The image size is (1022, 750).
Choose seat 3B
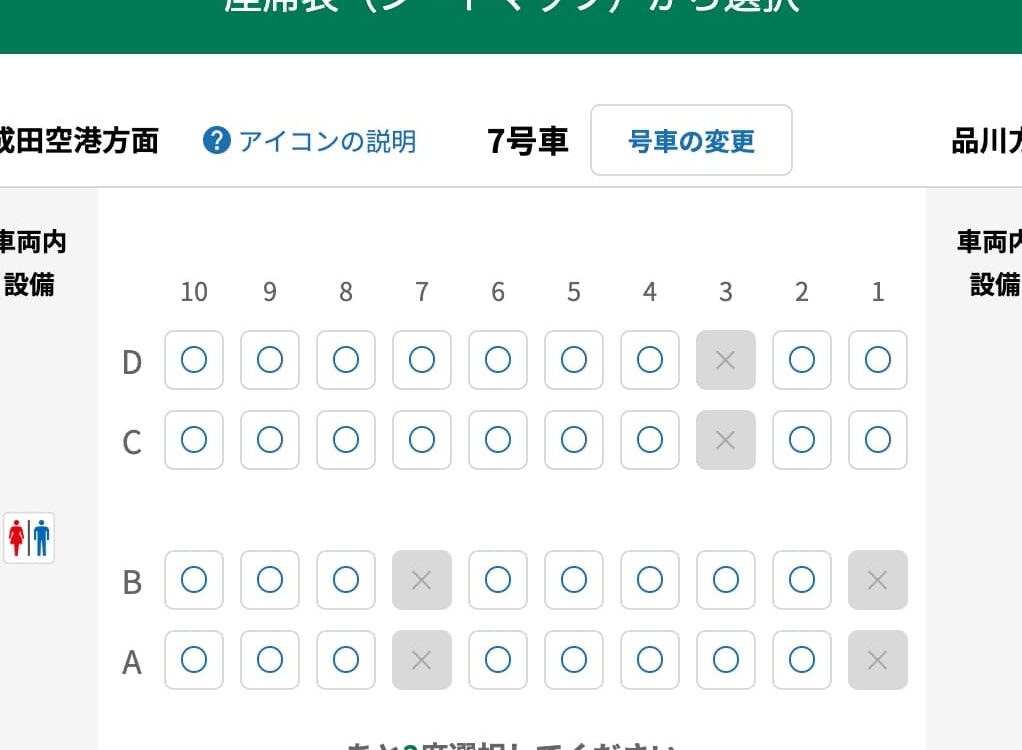point(726,580)
